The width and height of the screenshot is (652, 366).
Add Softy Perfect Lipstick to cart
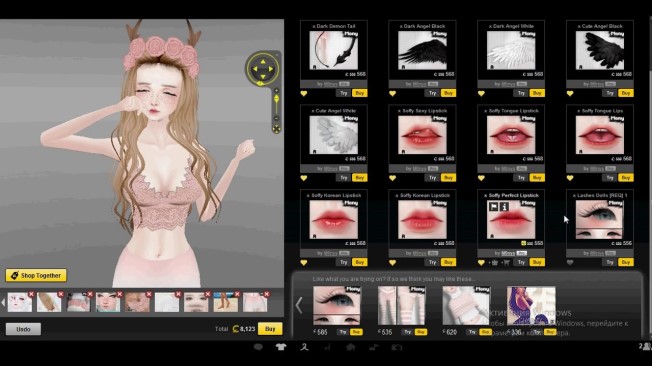506,262
